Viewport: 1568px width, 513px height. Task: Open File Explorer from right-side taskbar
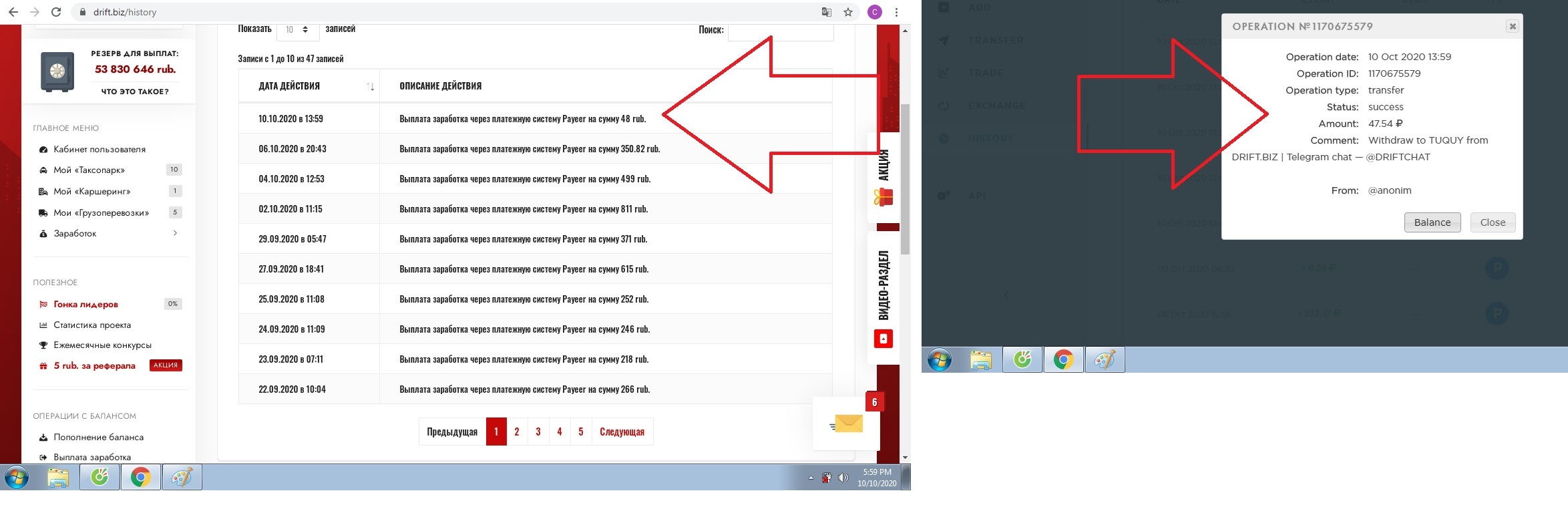pos(981,360)
